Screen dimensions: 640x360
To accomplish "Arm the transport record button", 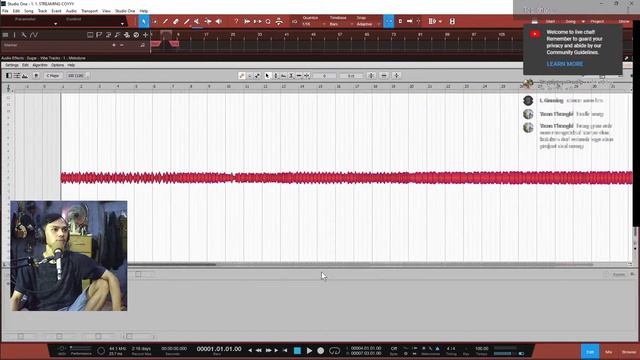I will 321,351.
